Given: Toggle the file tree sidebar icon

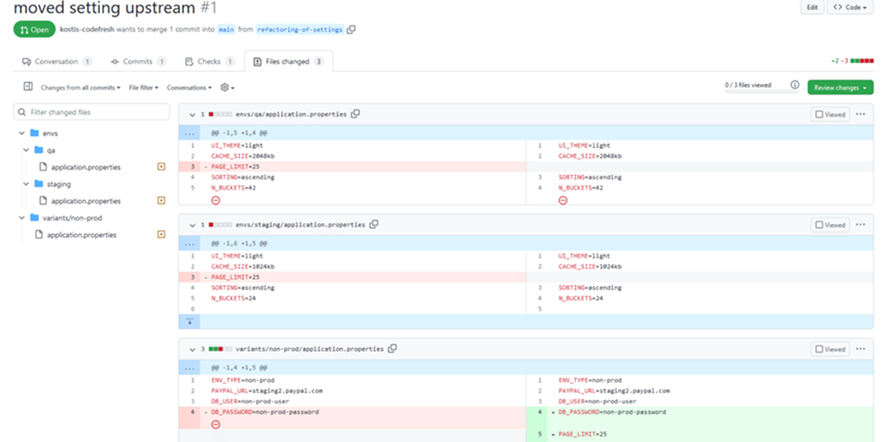Looking at the screenshot, I should (28, 86).
